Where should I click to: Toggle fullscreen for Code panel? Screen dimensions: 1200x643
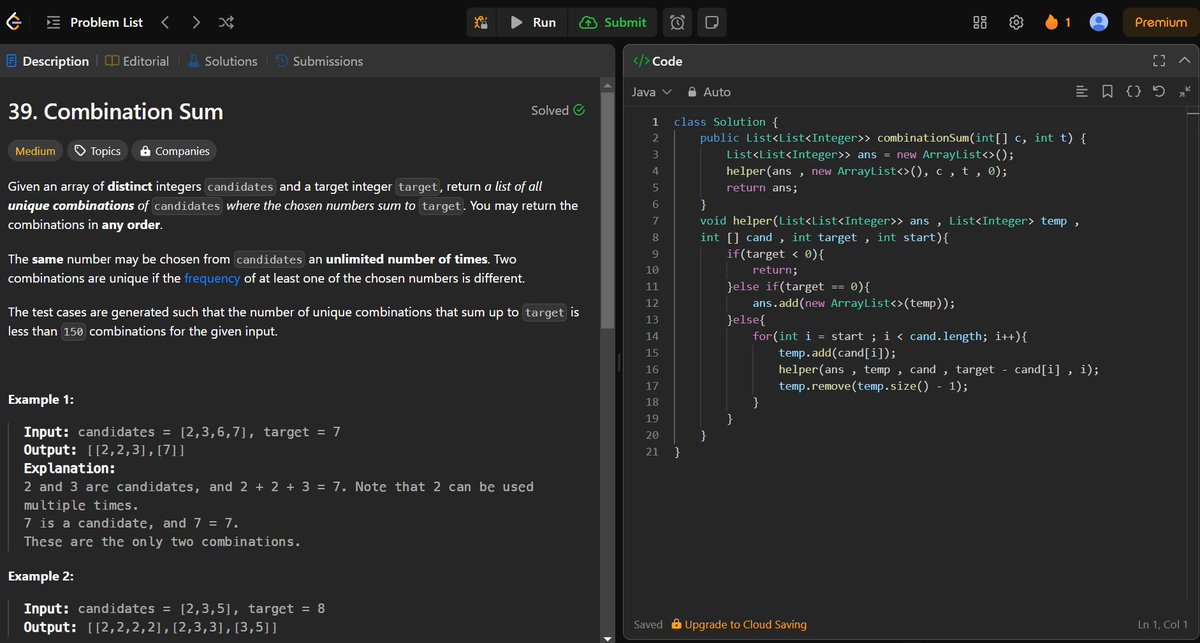[x=1160, y=61]
